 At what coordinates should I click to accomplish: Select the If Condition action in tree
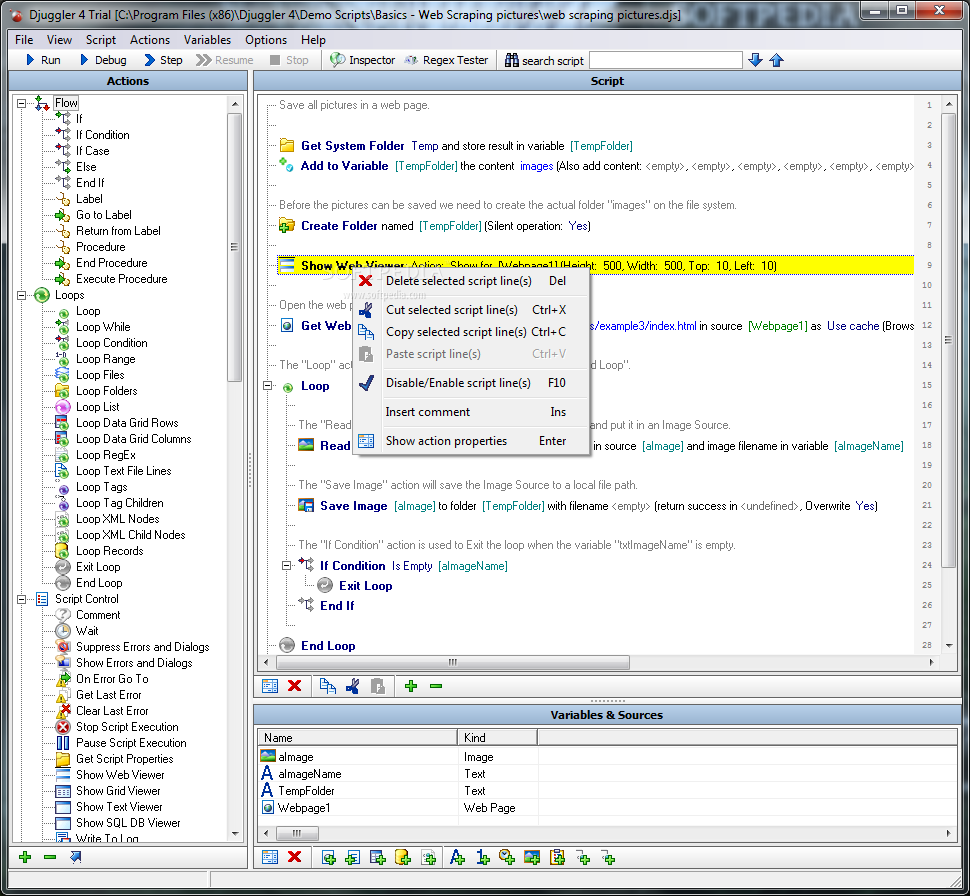[x=103, y=135]
